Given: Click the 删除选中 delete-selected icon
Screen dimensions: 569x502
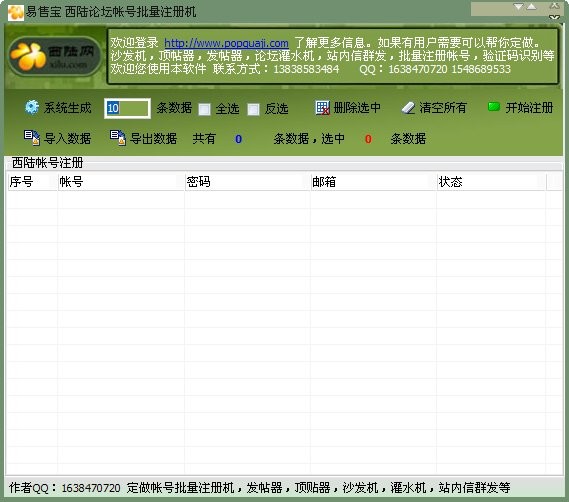Looking at the screenshot, I should (323, 108).
